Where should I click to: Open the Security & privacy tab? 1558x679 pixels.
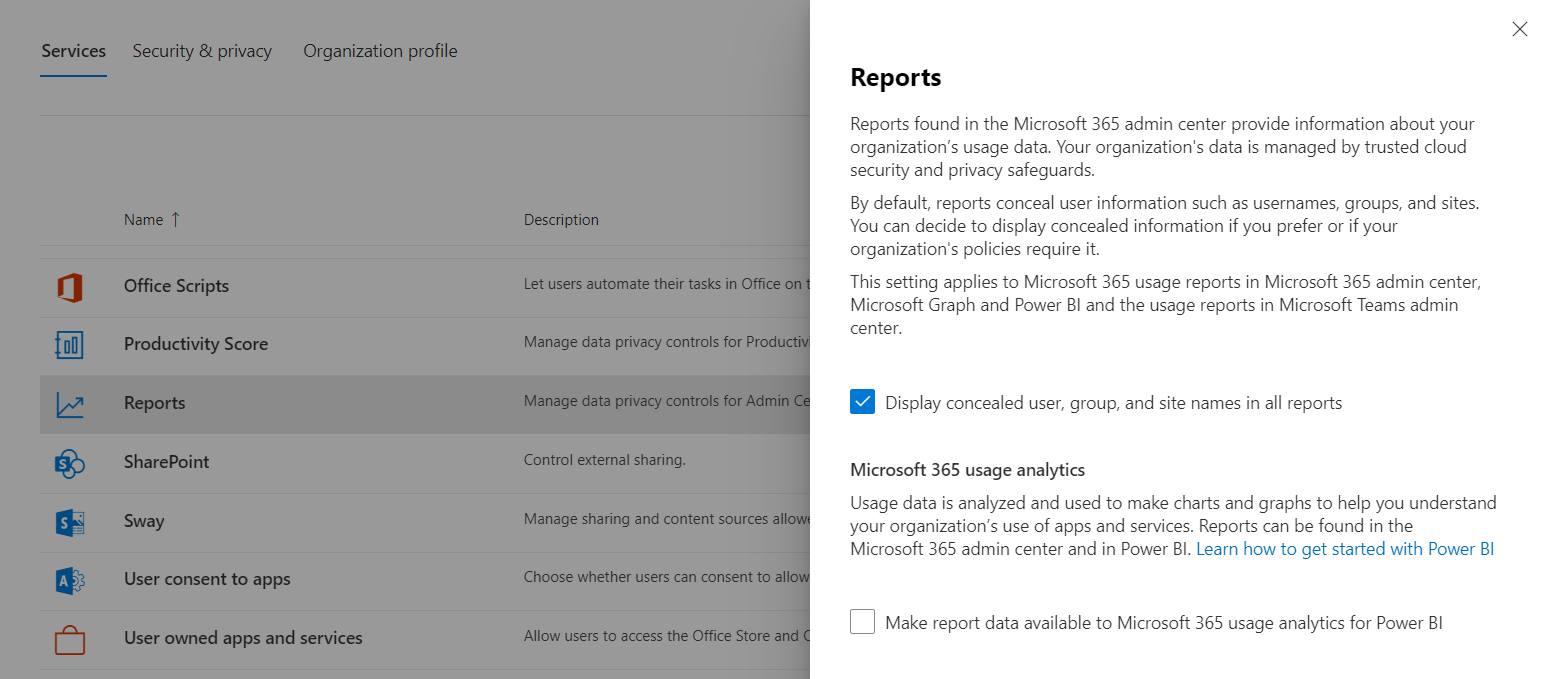202,51
